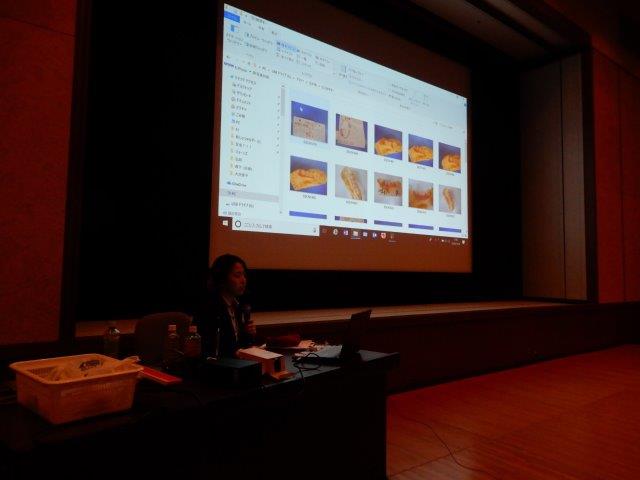
Task: Select the third thumbnail in the top row
Action: [388, 142]
